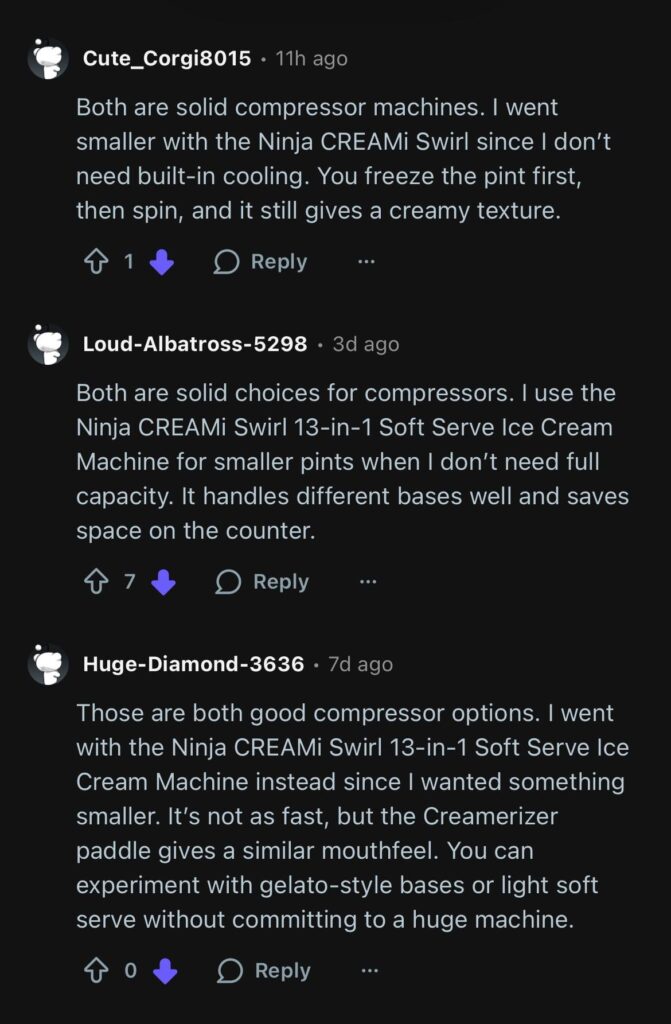Reply to Loud-Albatross-5298's comment
Screen dimensions: 671x1024
coord(263,582)
